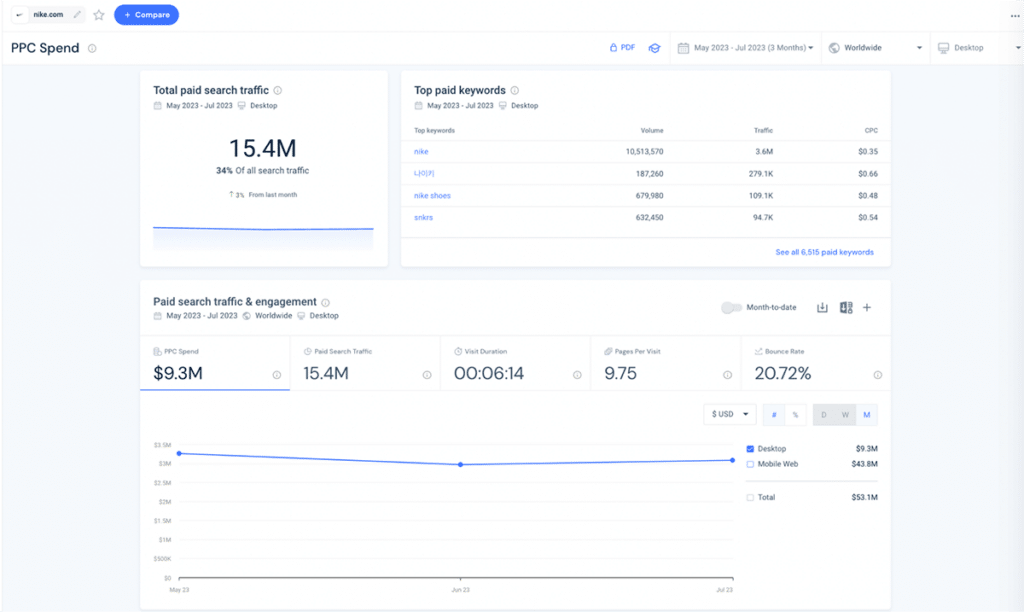1024x612 pixels.
Task: Set chart granularity to monthly (M)
Action: [x=867, y=415]
